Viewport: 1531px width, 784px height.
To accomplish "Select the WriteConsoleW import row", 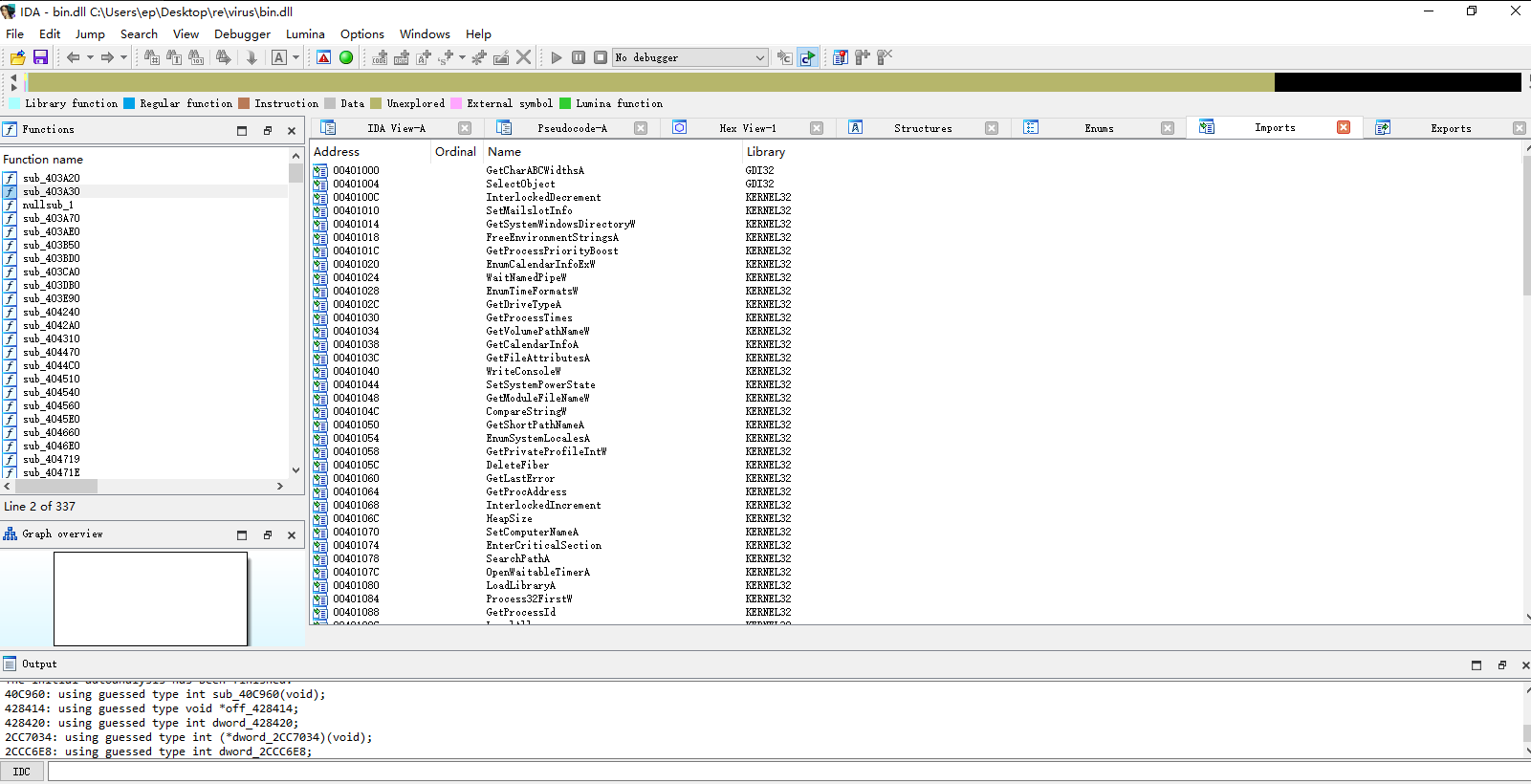I will click(x=916, y=371).
